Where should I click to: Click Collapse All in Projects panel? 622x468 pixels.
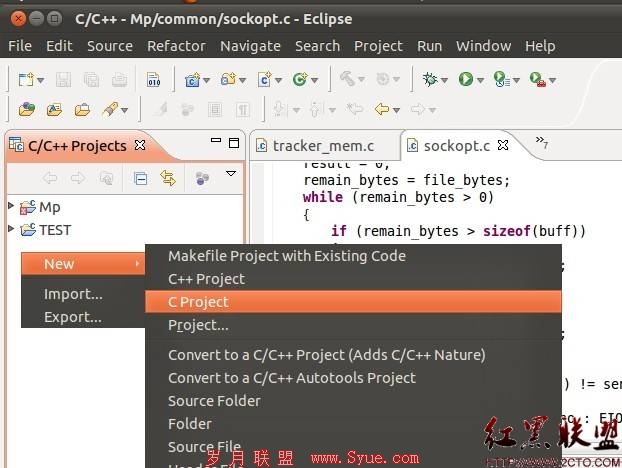tap(140, 179)
